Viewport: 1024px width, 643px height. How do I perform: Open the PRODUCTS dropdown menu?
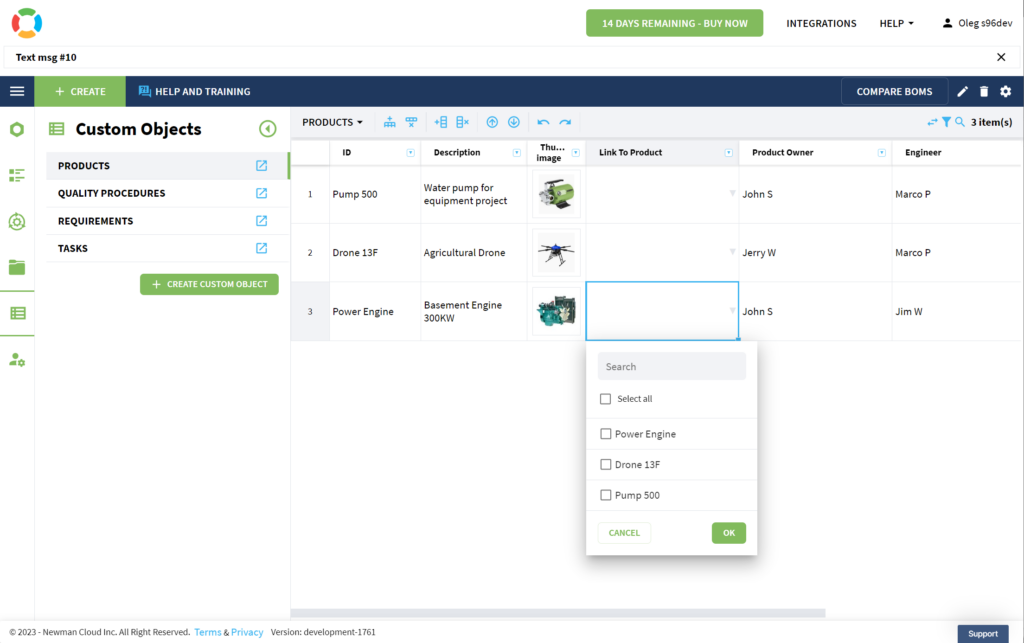pos(332,122)
